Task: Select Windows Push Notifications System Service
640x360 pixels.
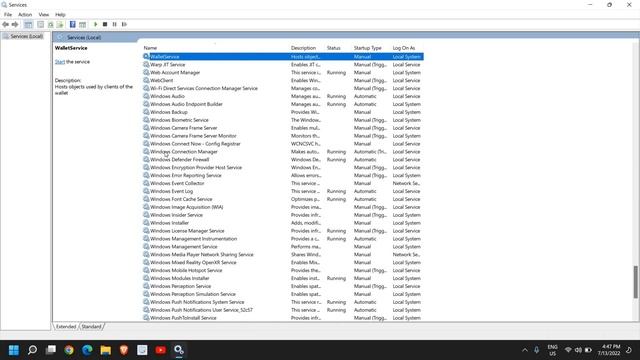Action: (x=283, y=302)
